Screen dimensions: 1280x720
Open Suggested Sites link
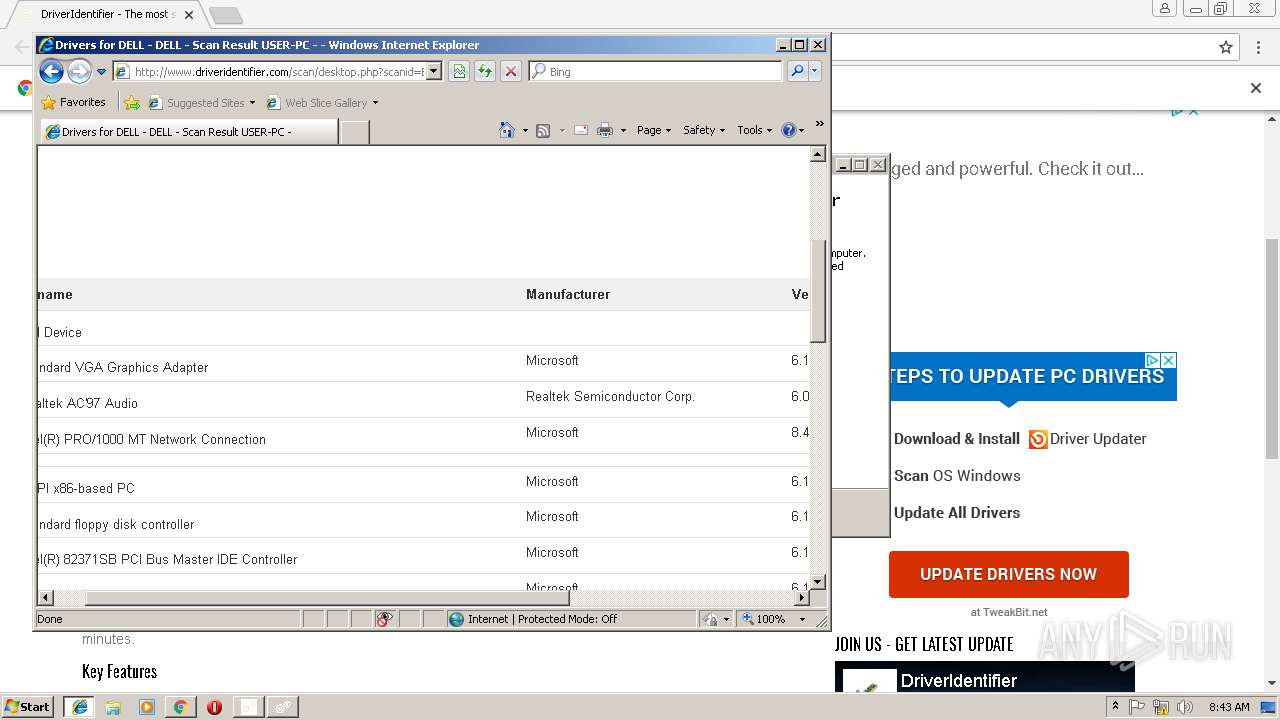click(x=201, y=102)
